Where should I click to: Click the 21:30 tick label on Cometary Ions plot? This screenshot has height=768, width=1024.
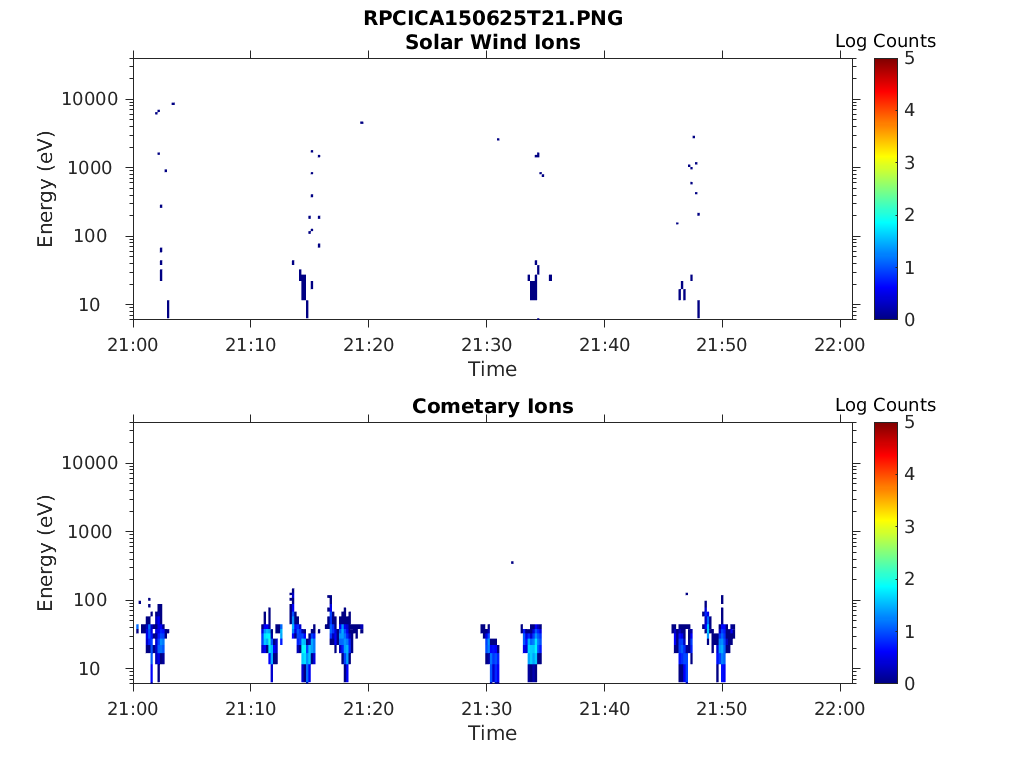click(487, 709)
